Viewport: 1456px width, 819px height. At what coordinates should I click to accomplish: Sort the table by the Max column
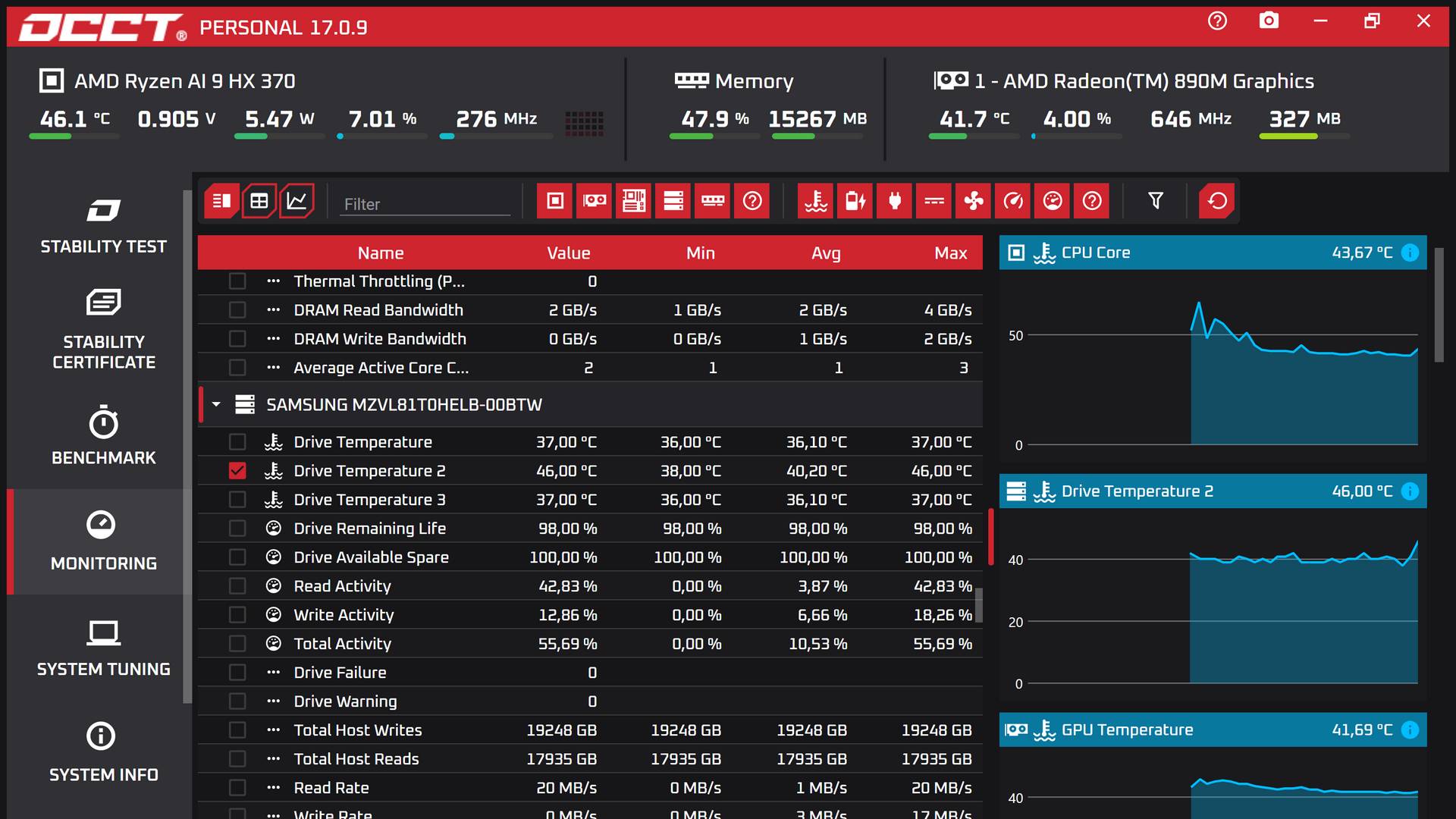(951, 253)
